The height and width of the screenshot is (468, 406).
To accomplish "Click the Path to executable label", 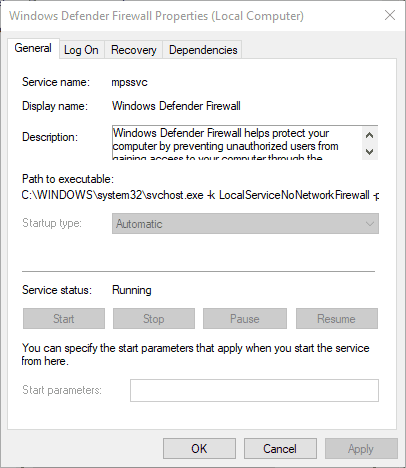I will (68, 179).
